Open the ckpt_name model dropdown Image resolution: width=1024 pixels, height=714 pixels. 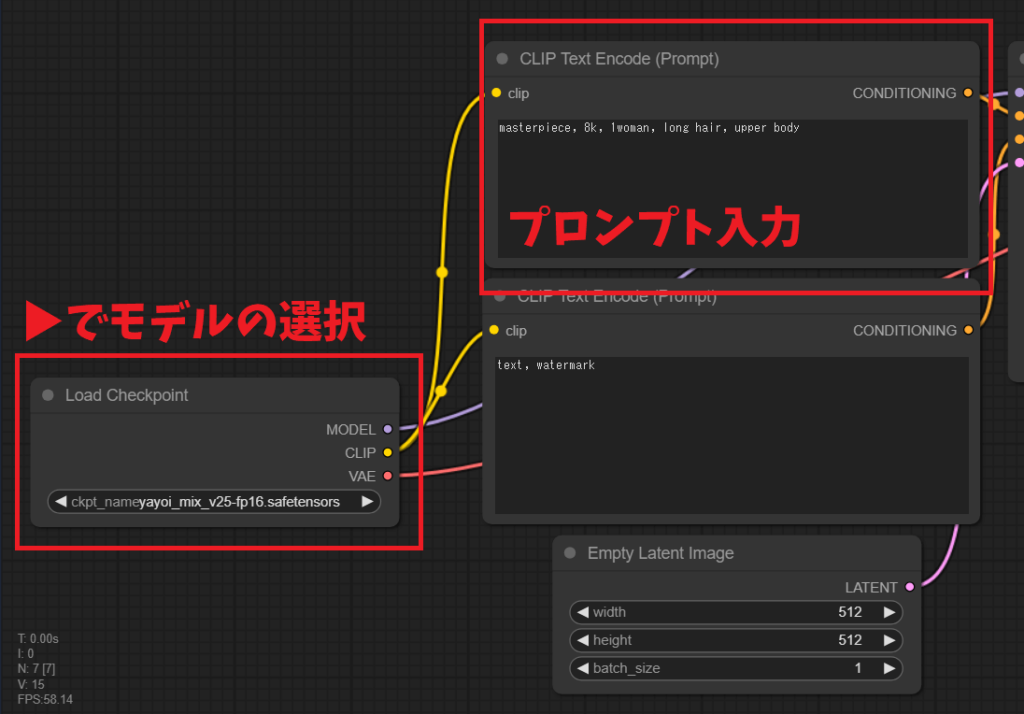pyautogui.click(x=214, y=502)
